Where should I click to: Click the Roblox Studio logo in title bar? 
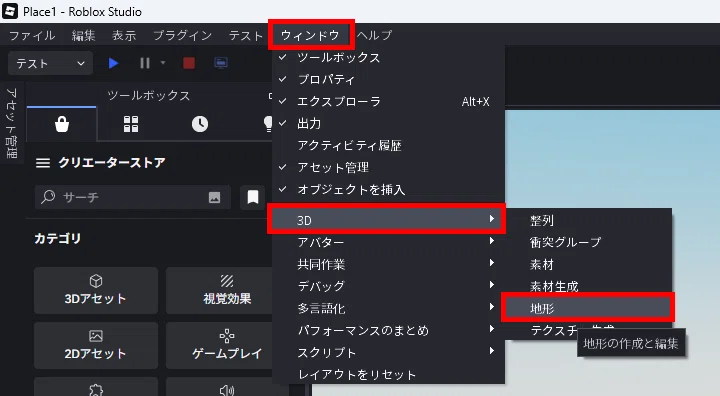point(10,11)
